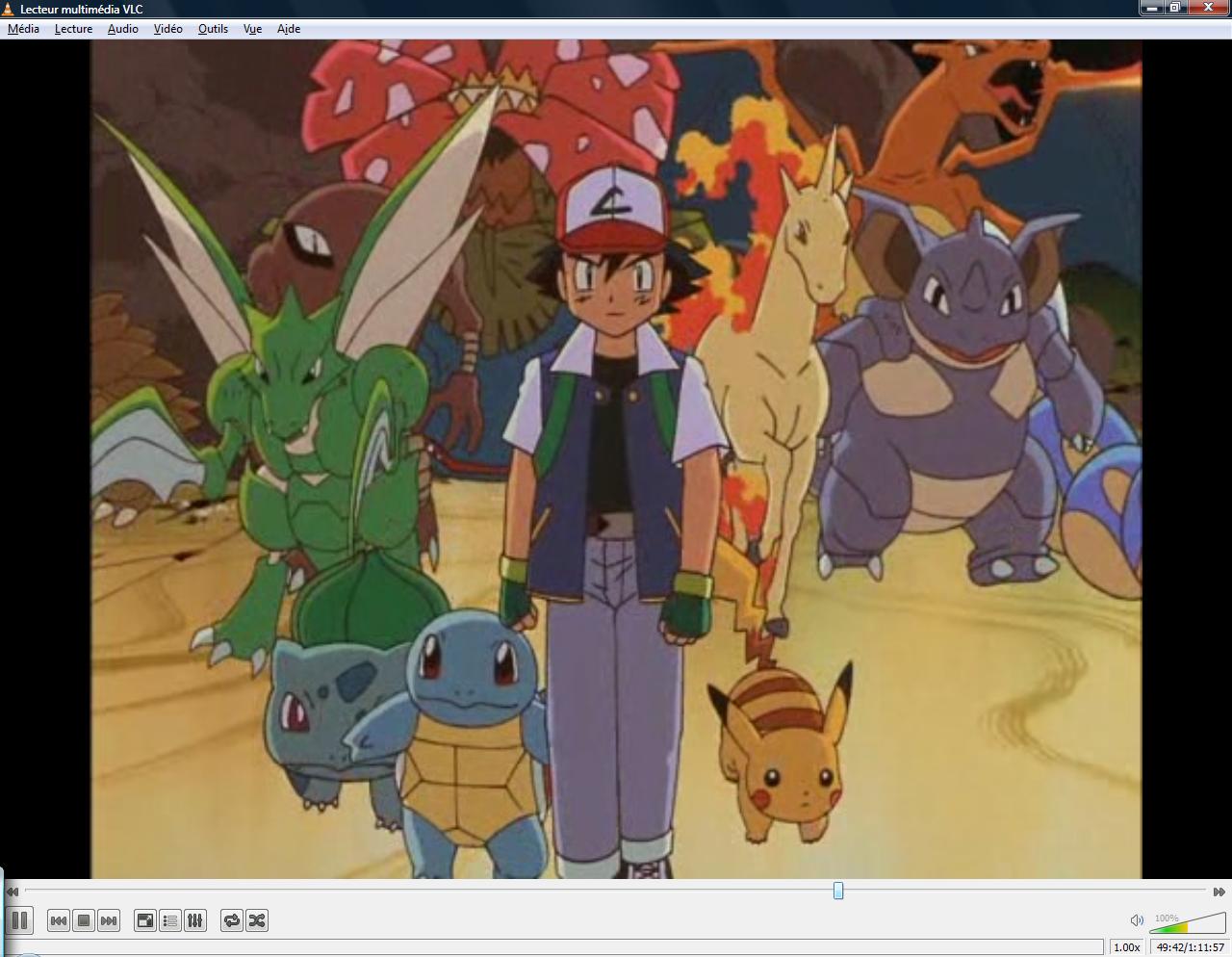Image resolution: width=1232 pixels, height=957 pixels.
Task: Open the Lecture menu
Action: pyautogui.click(x=73, y=29)
